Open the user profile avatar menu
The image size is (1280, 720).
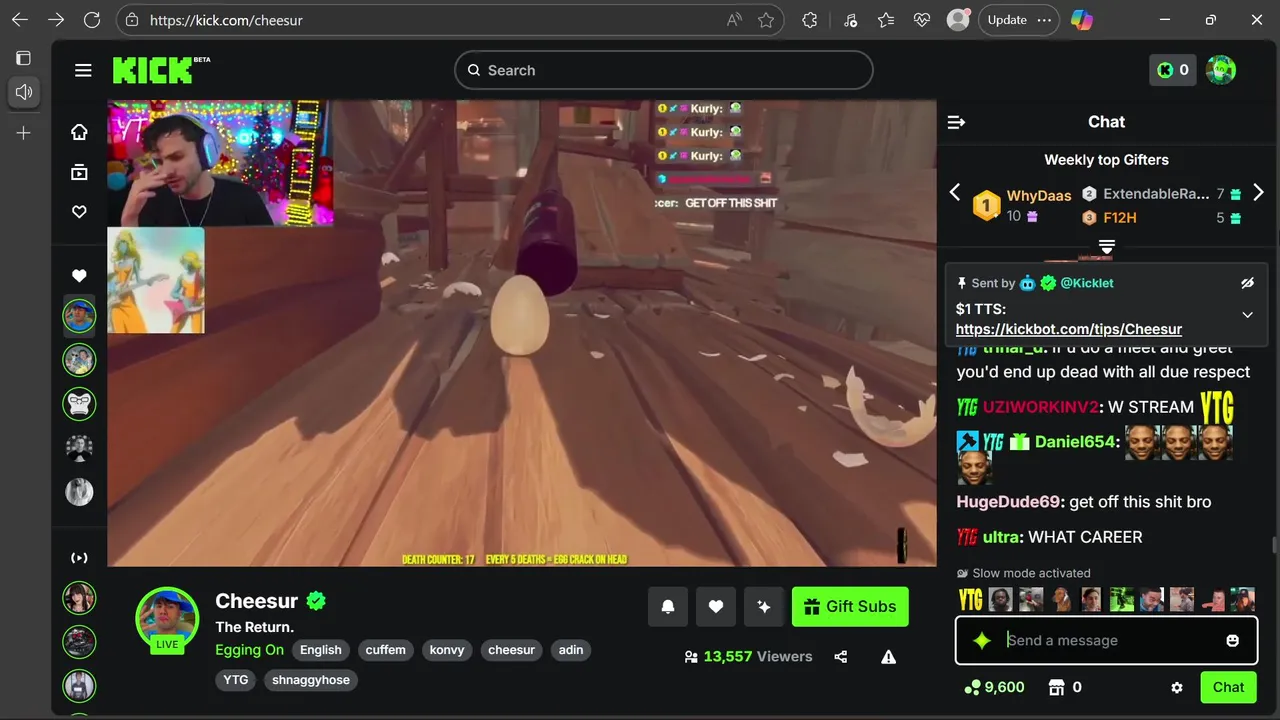click(x=1221, y=70)
